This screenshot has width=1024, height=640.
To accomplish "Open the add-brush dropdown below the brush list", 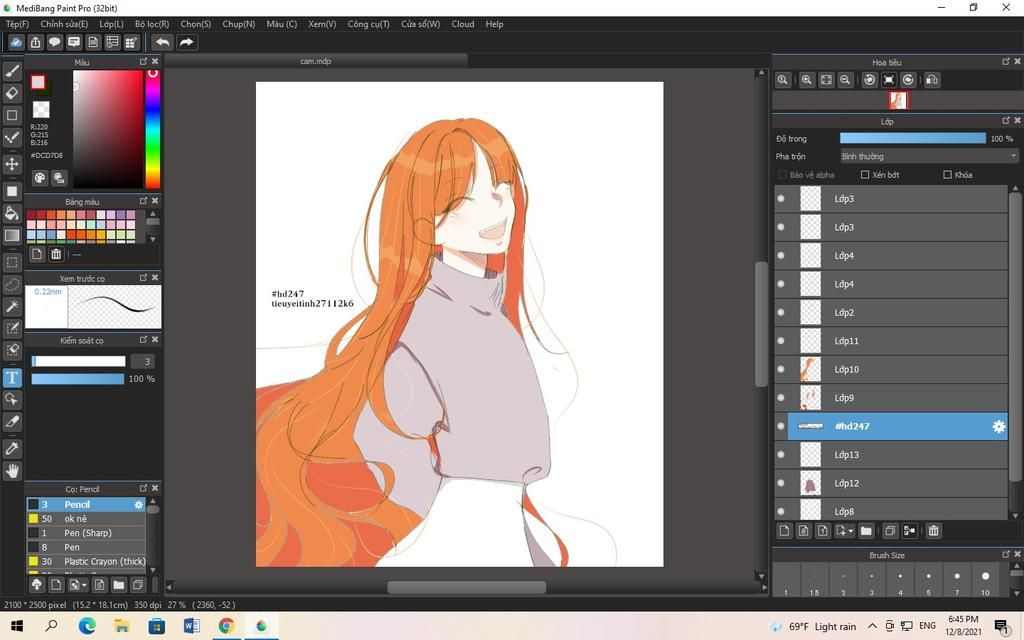I will (78, 584).
